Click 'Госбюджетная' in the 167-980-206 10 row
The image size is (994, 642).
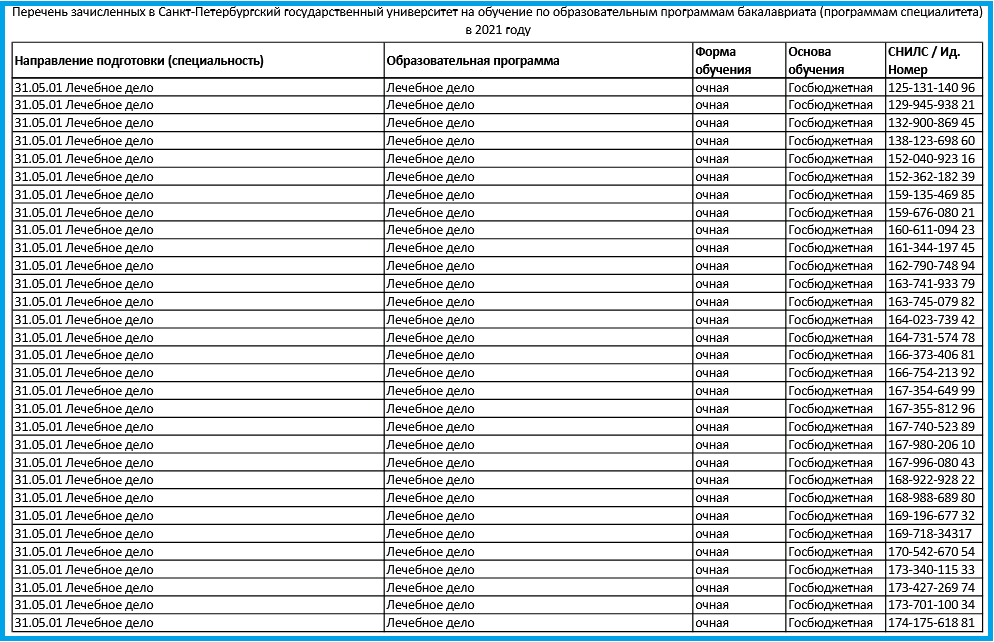click(830, 444)
